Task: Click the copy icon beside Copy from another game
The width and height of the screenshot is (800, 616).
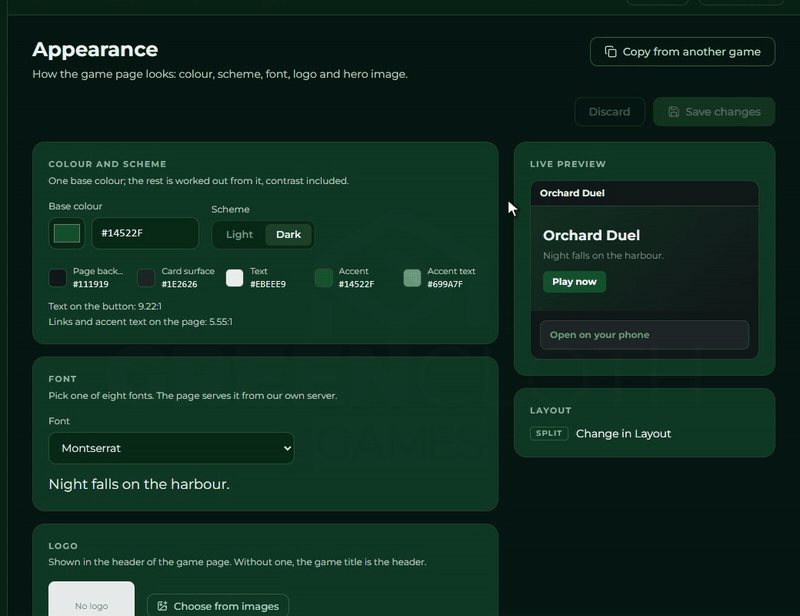Action: tap(610, 52)
